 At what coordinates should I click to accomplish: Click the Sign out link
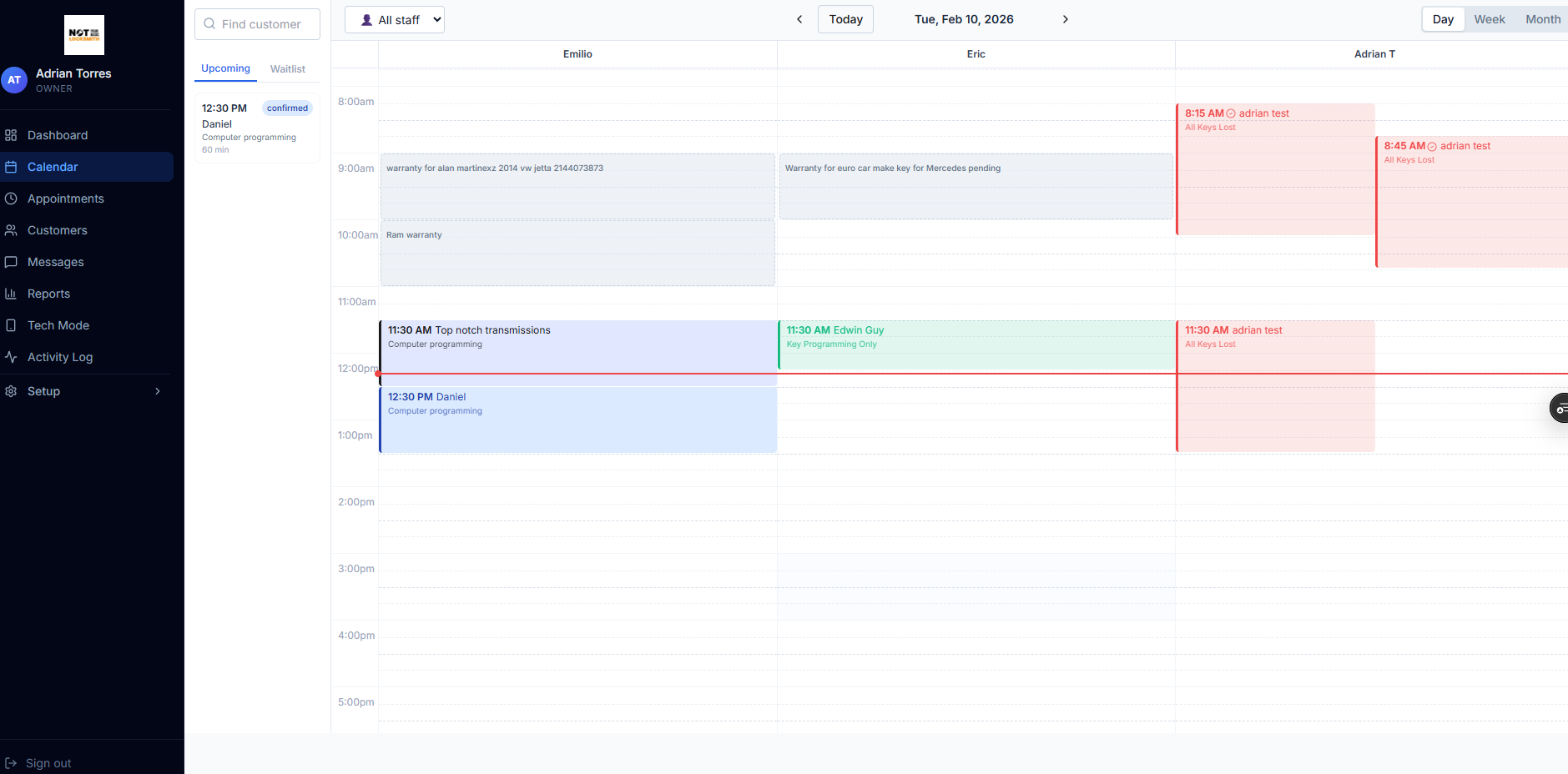[48, 763]
